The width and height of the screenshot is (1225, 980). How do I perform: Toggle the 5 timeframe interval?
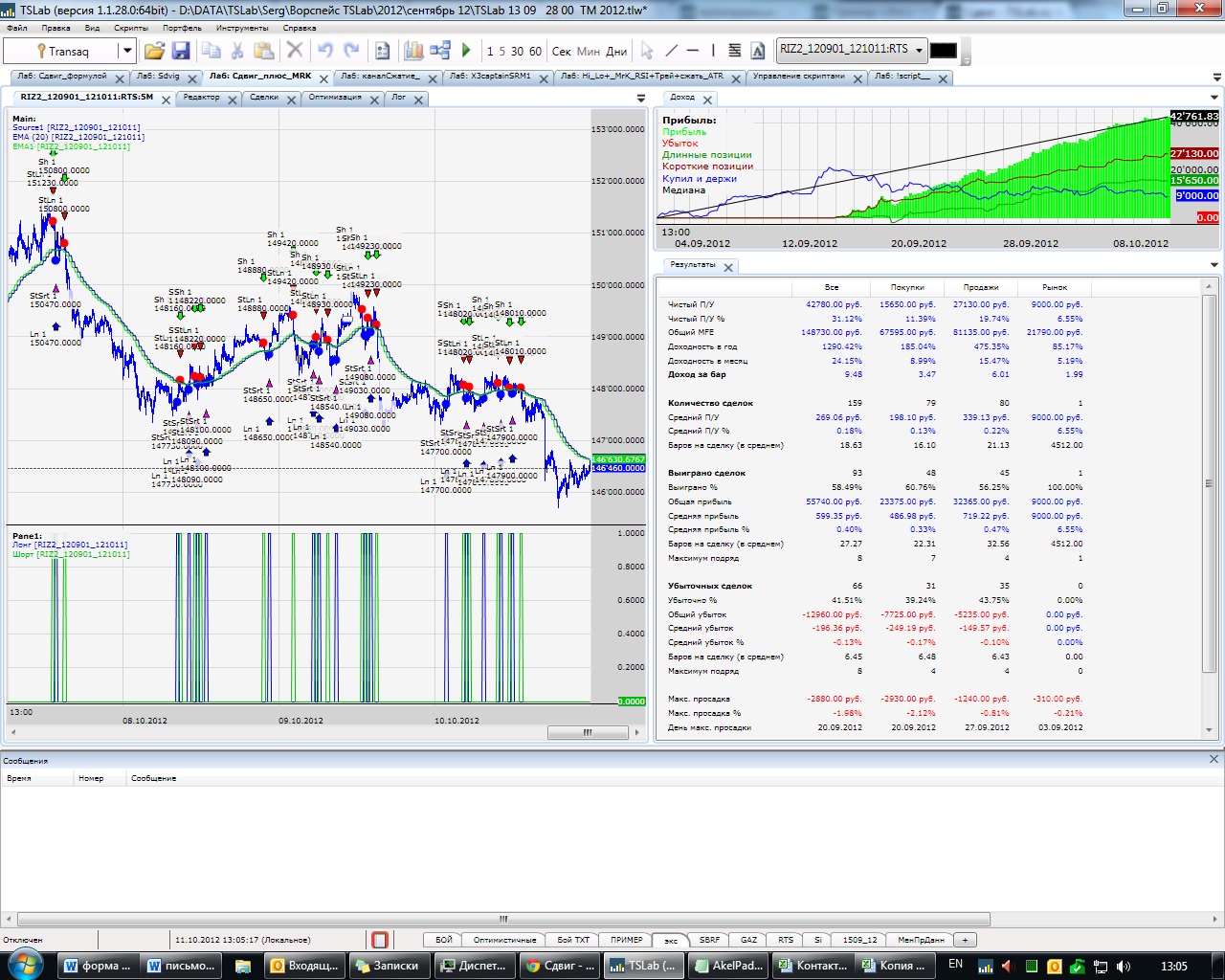pos(501,52)
